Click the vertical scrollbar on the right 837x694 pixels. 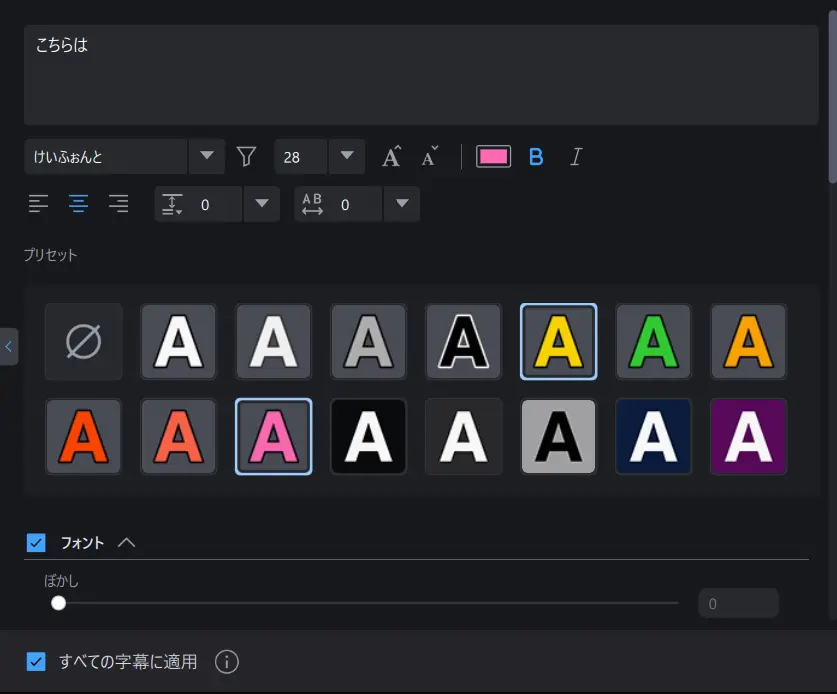[x=832, y=96]
